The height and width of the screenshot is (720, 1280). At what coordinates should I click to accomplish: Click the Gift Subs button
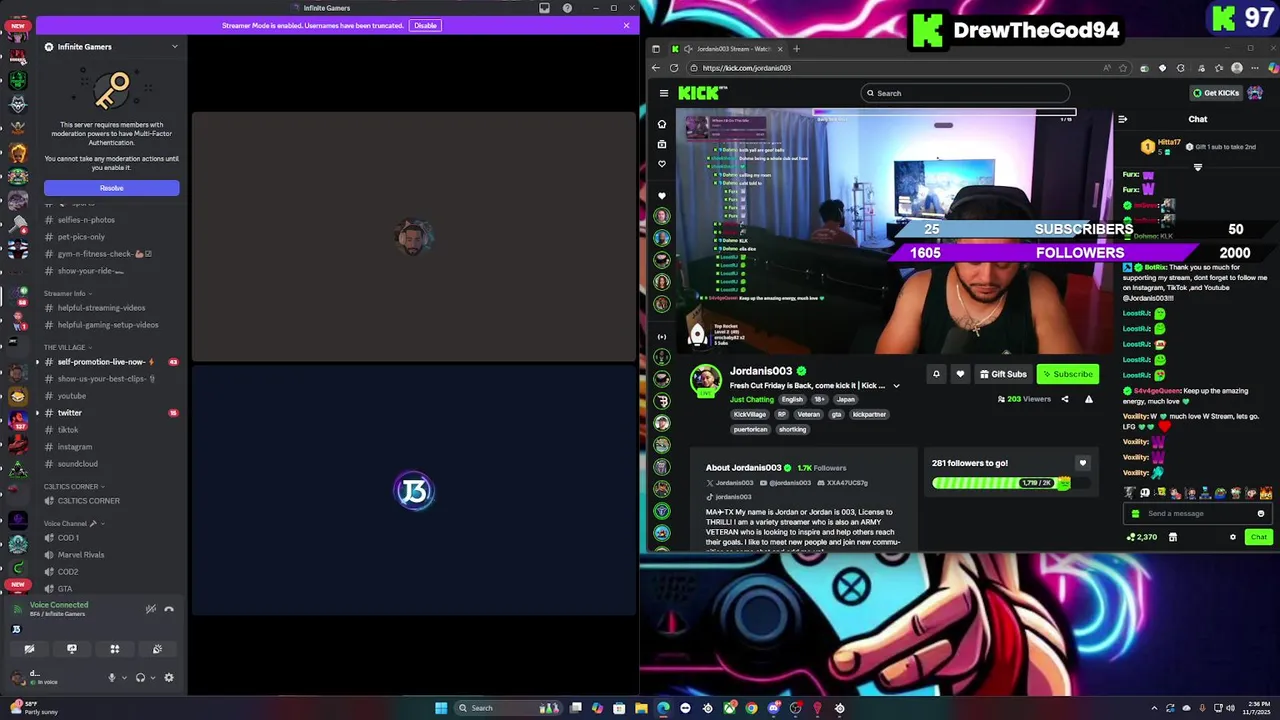click(1003, 374)
